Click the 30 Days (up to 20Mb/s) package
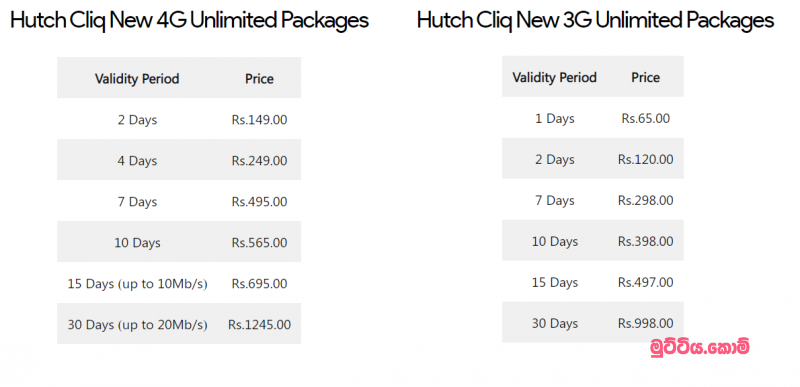 (137, 325)
